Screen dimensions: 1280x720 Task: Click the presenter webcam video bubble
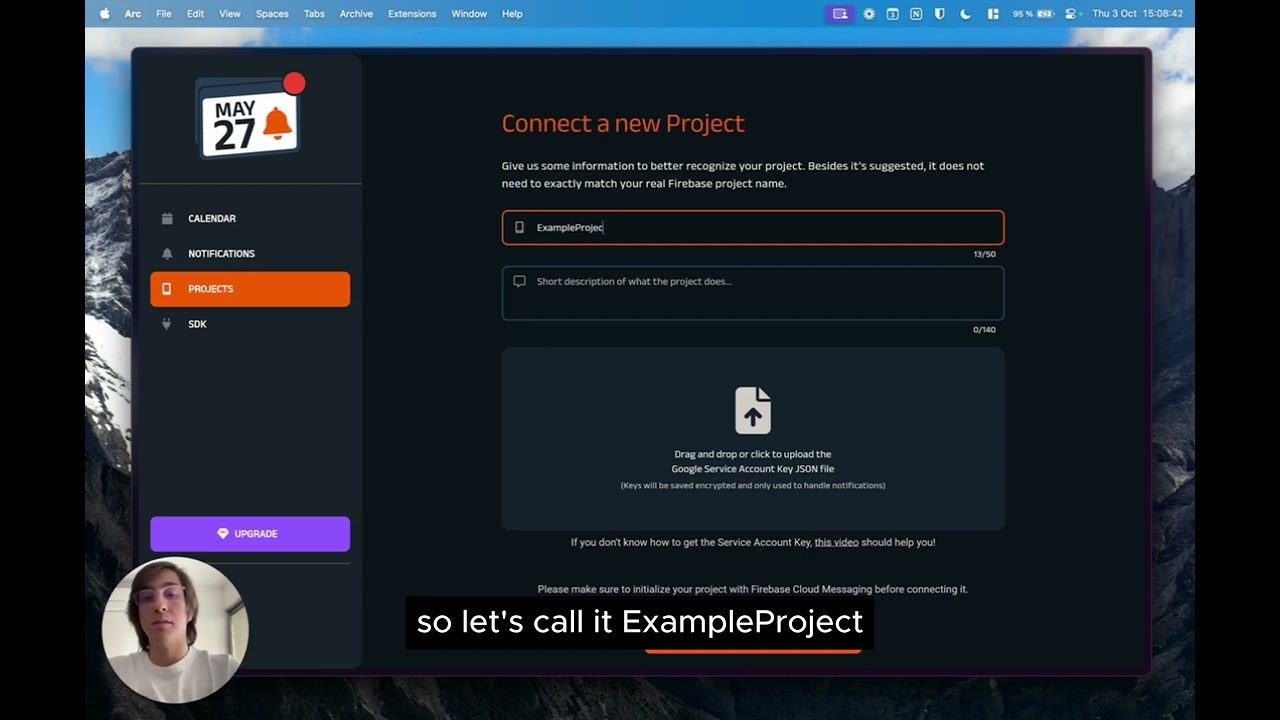point(175,630)
